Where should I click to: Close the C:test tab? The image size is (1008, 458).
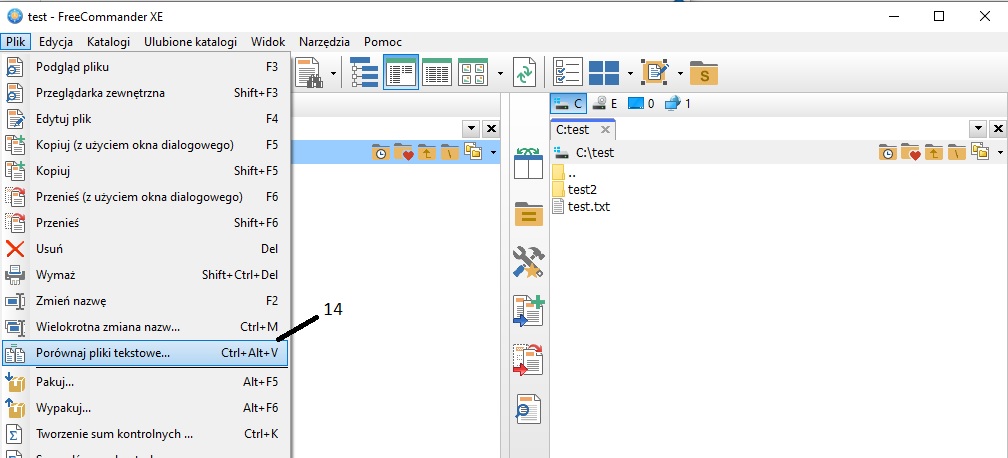(604, 129)
